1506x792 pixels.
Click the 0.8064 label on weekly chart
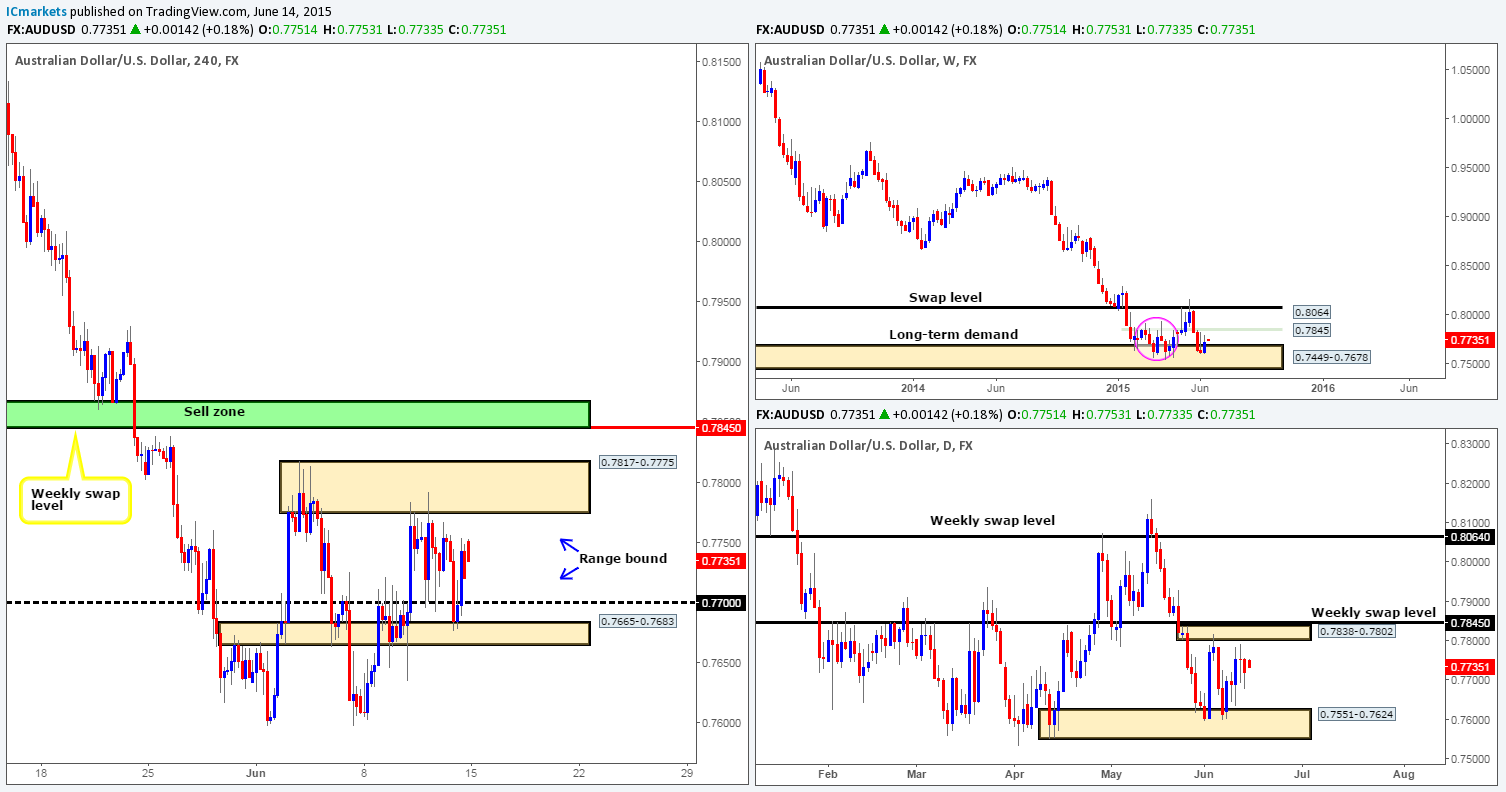[1311, 312]
